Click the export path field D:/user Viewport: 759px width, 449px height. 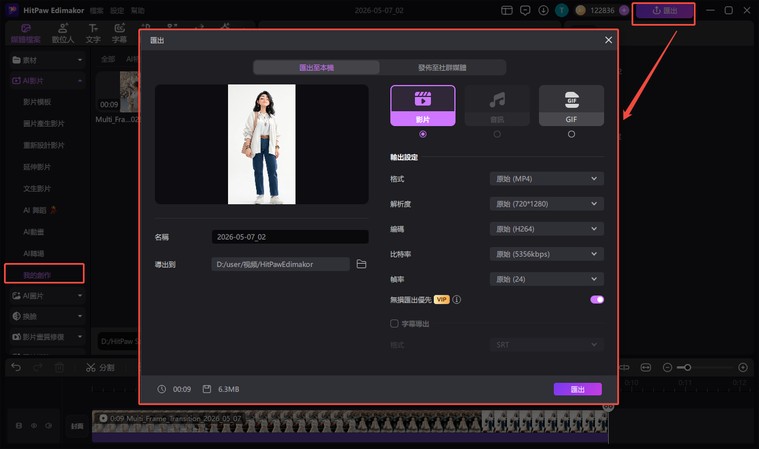click(280, 264)
